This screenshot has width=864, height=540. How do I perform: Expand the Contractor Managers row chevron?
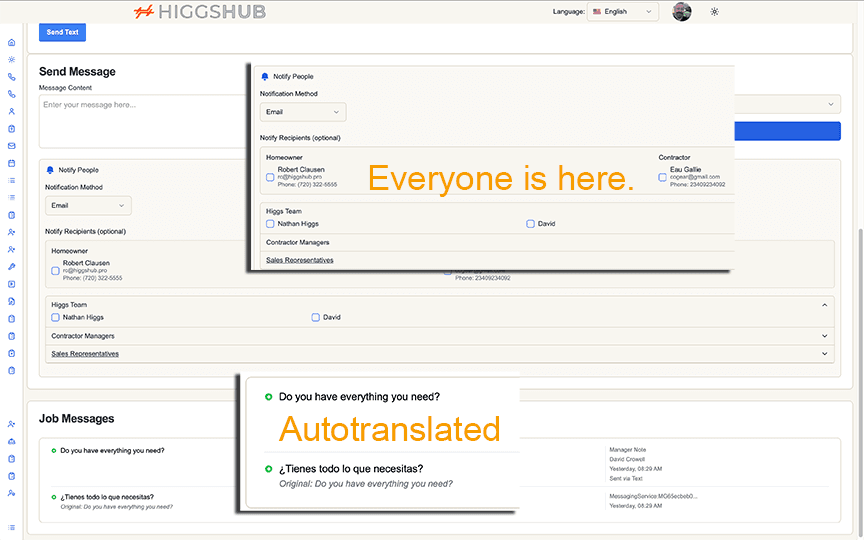(x=825, y=336)
